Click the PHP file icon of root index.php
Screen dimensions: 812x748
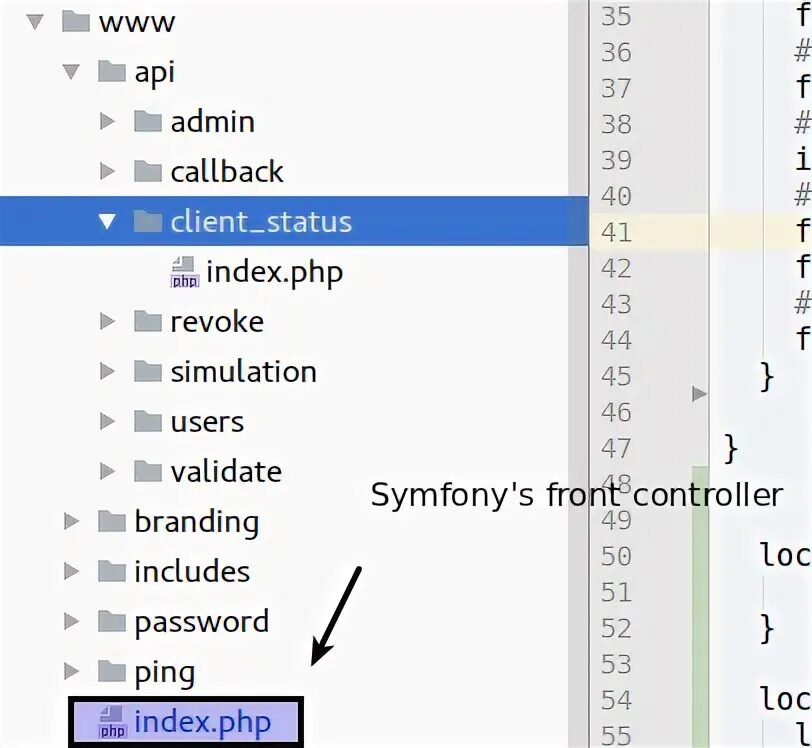coord(113,722)
